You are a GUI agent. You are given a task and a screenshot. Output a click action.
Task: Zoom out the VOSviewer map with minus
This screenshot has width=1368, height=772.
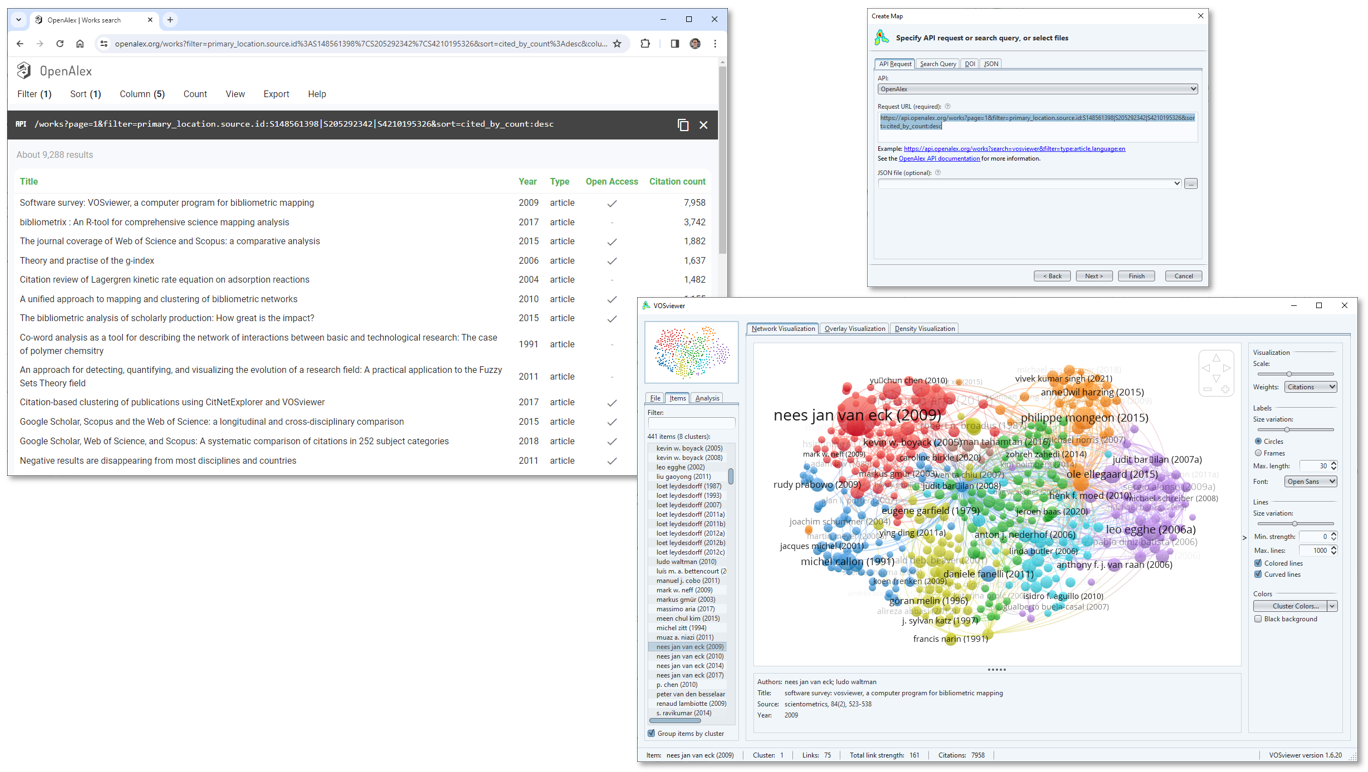pos(1207,389)
